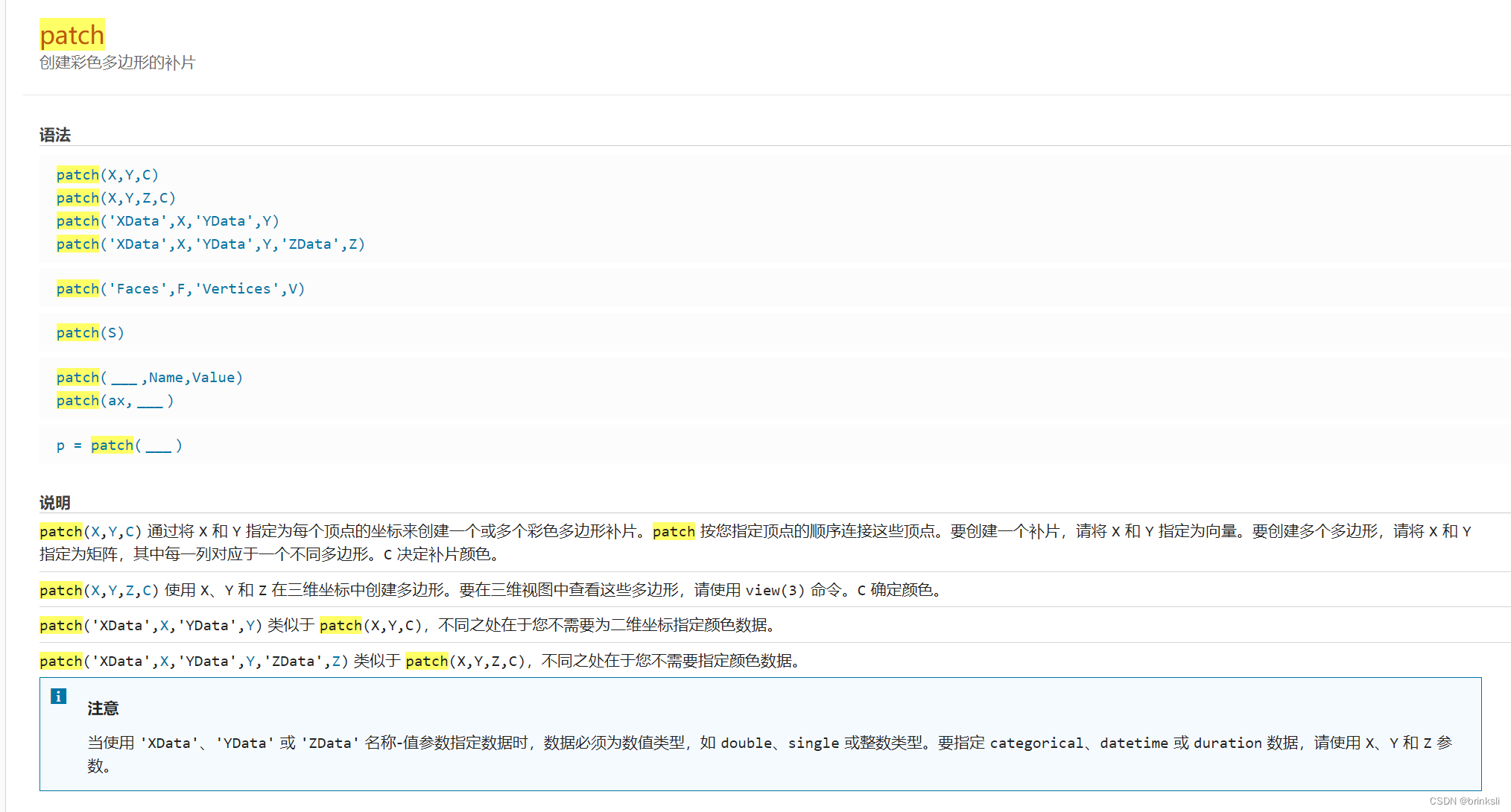Click patch('XData',X,'YData',Y) syntax entry
The image size is (1511, 812).
[168, 221]
